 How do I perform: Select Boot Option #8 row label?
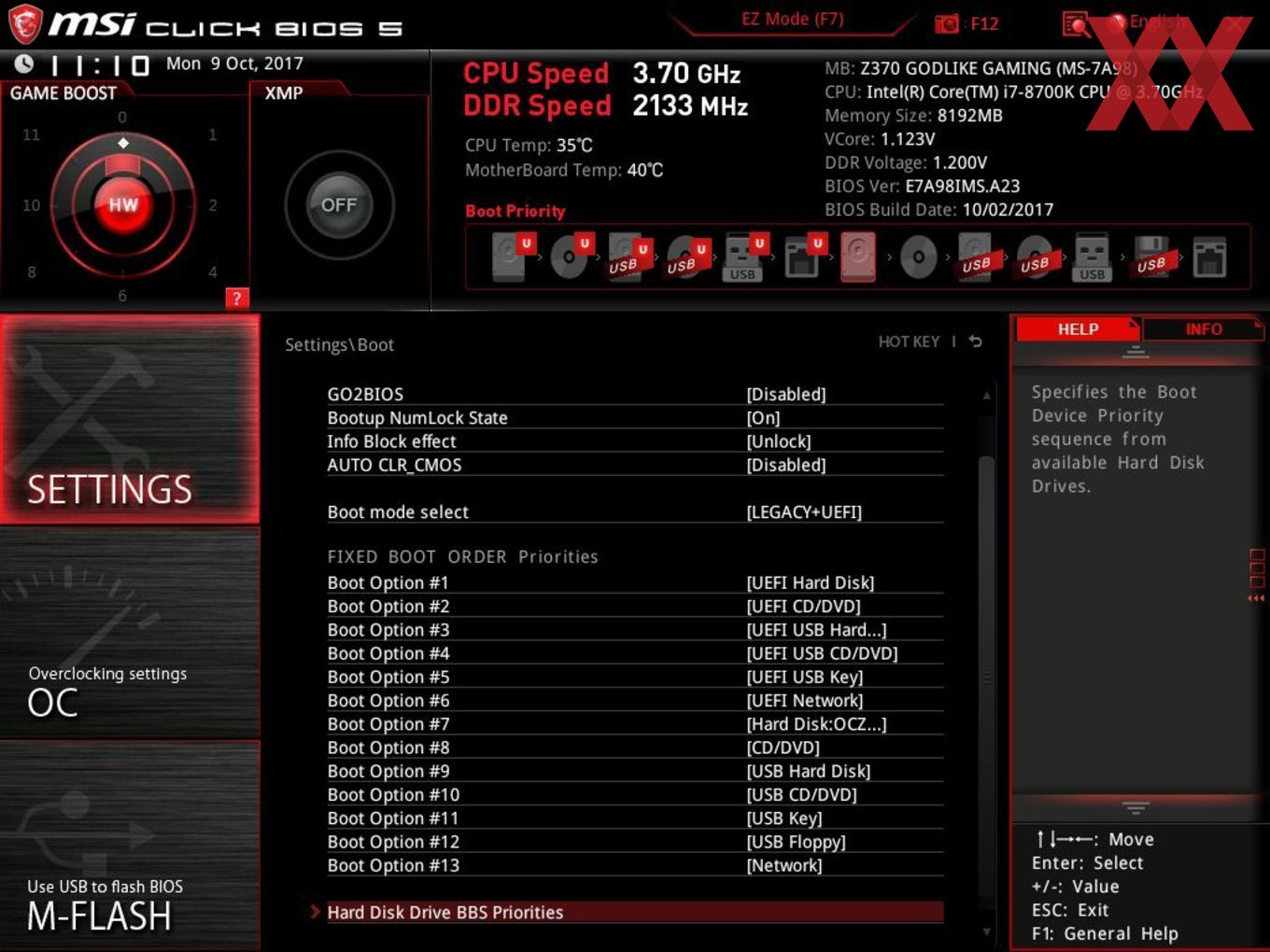click(x=388, y=748)
